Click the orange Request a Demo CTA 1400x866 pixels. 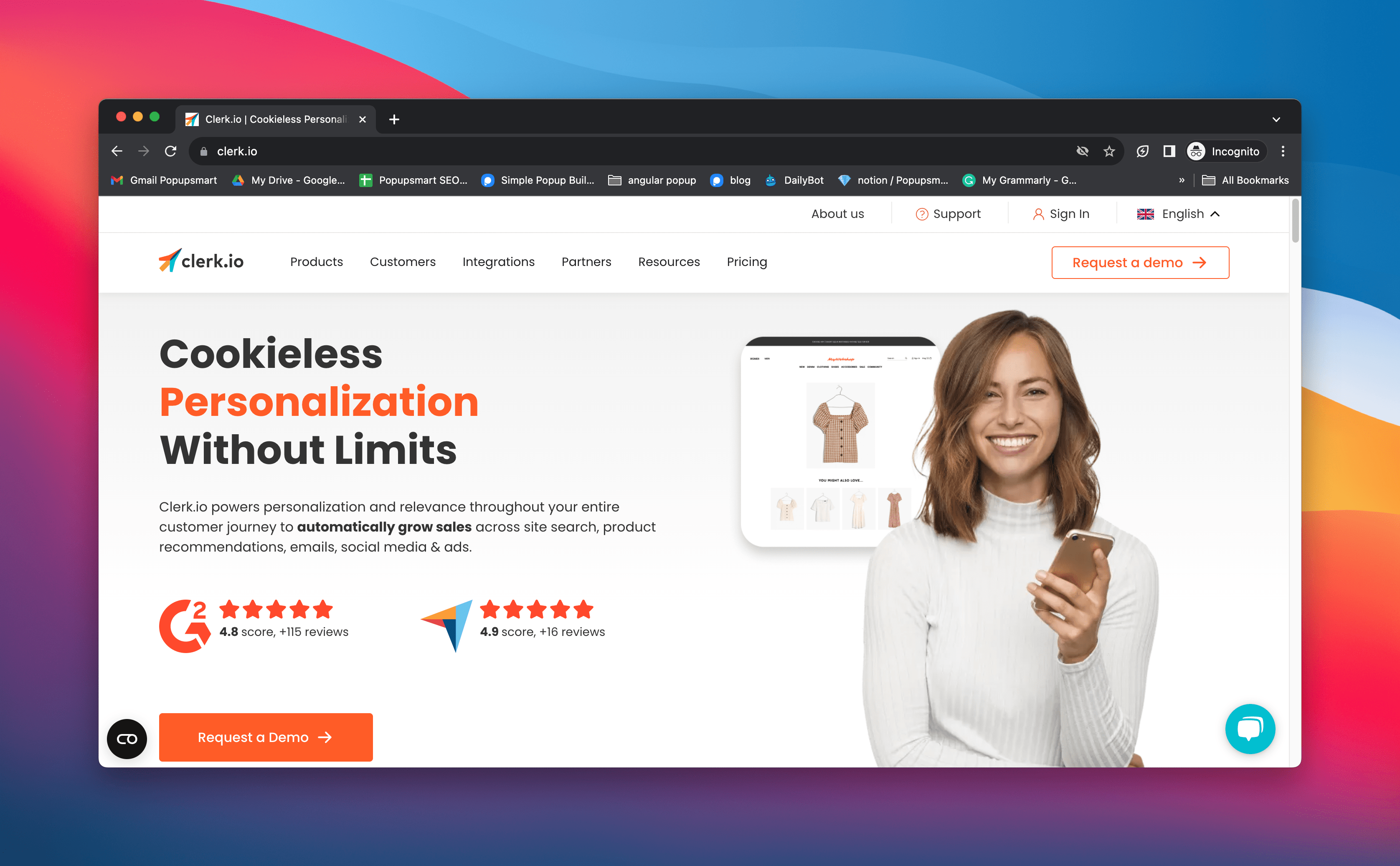tap(264, 736)
